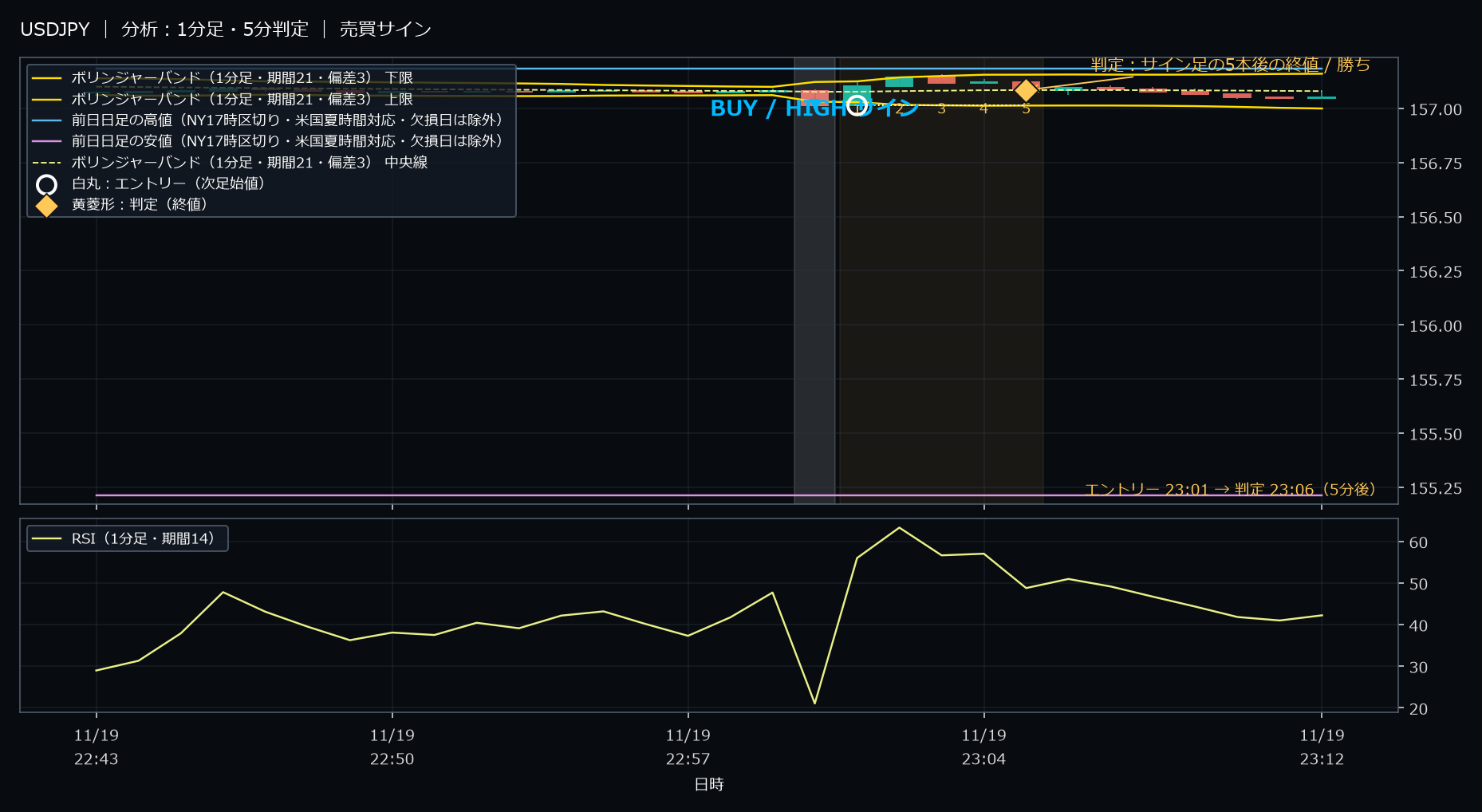1482x812 pixels.
Task: Click the candle count label 4
Action: tap(983, 108)
